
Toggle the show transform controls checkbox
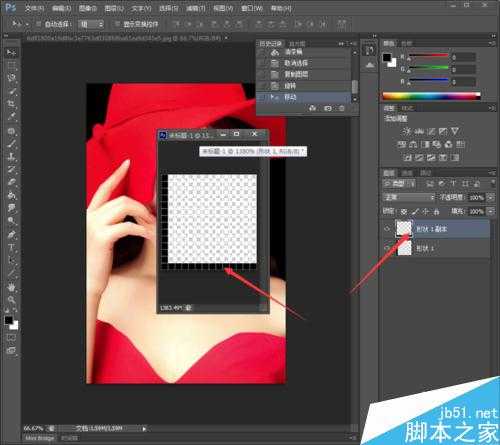pyautogui.click(x=117, y=24)
